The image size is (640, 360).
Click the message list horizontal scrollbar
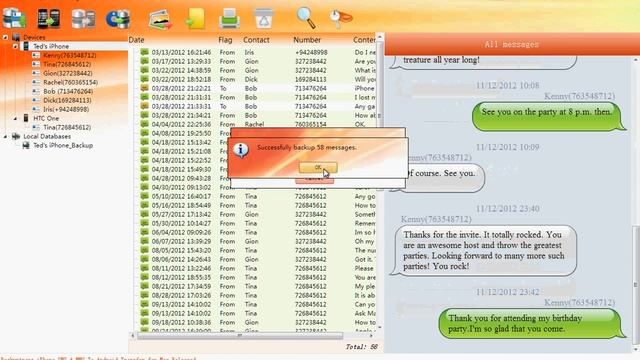pyautogui.click(x=240, y=336)
